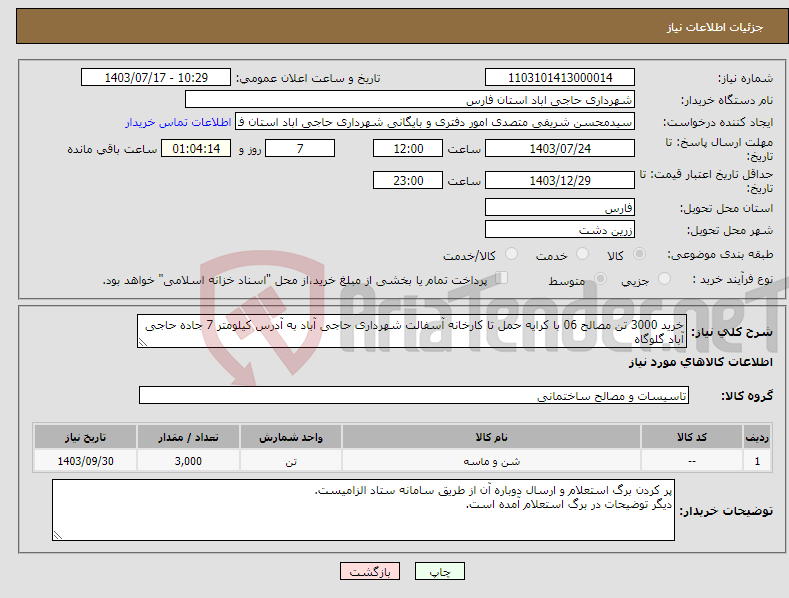This screenshot has width=789, height=598.
Task: Select the کالا radio button
Action: pos(639,254)
